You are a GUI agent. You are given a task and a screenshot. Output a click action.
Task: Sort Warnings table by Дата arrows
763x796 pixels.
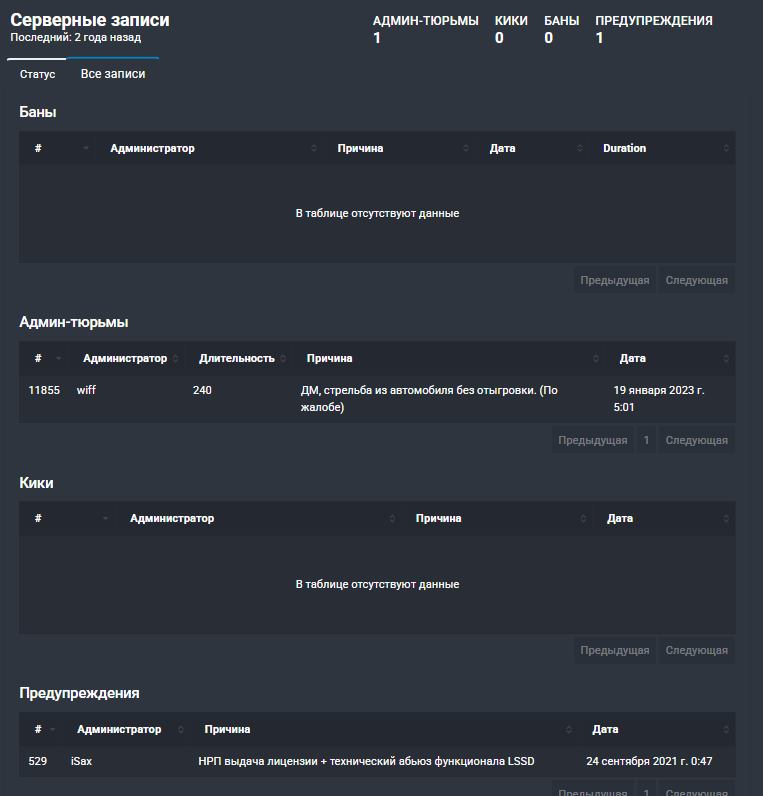(726, 729)
